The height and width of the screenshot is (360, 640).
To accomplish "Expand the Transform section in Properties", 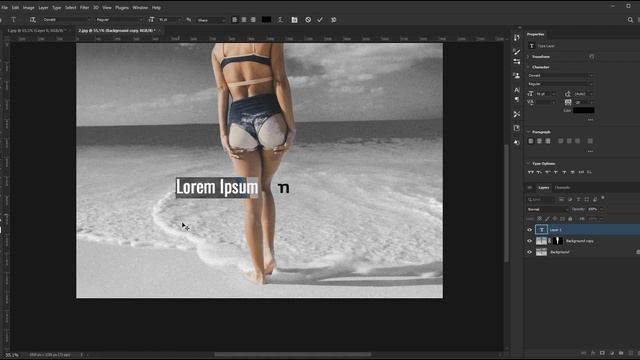I will (528, 57).
